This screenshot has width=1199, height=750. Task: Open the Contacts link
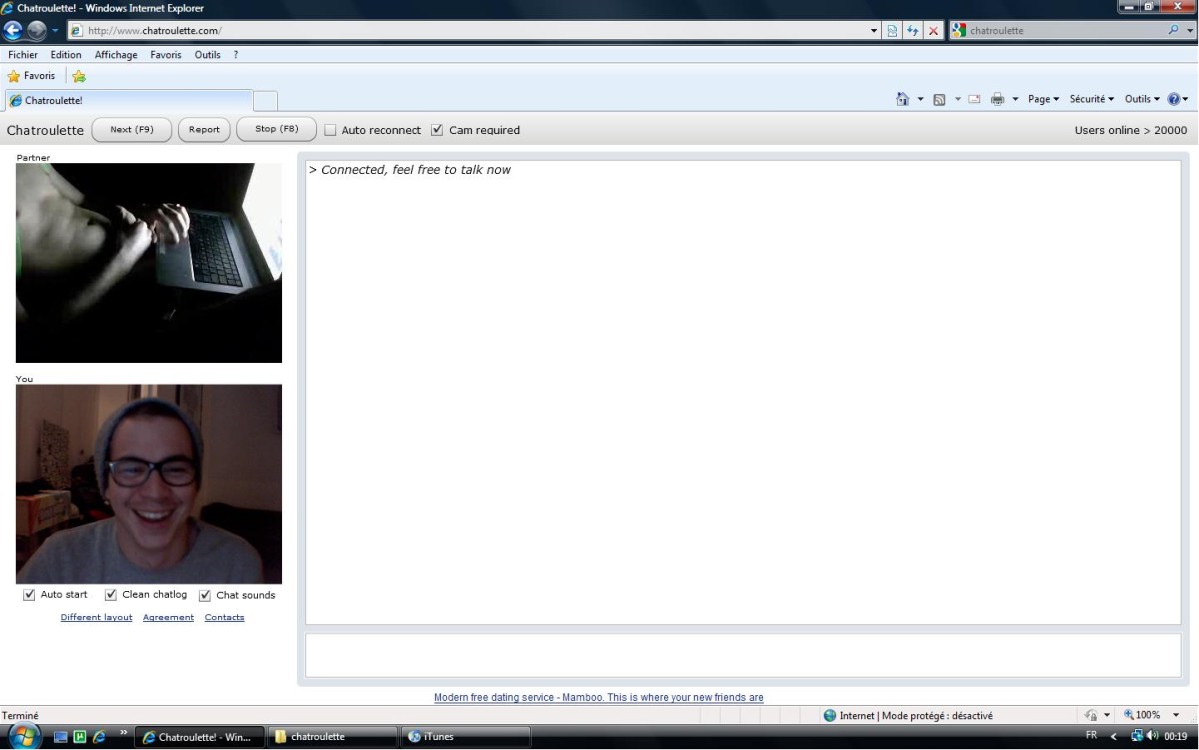224,618
